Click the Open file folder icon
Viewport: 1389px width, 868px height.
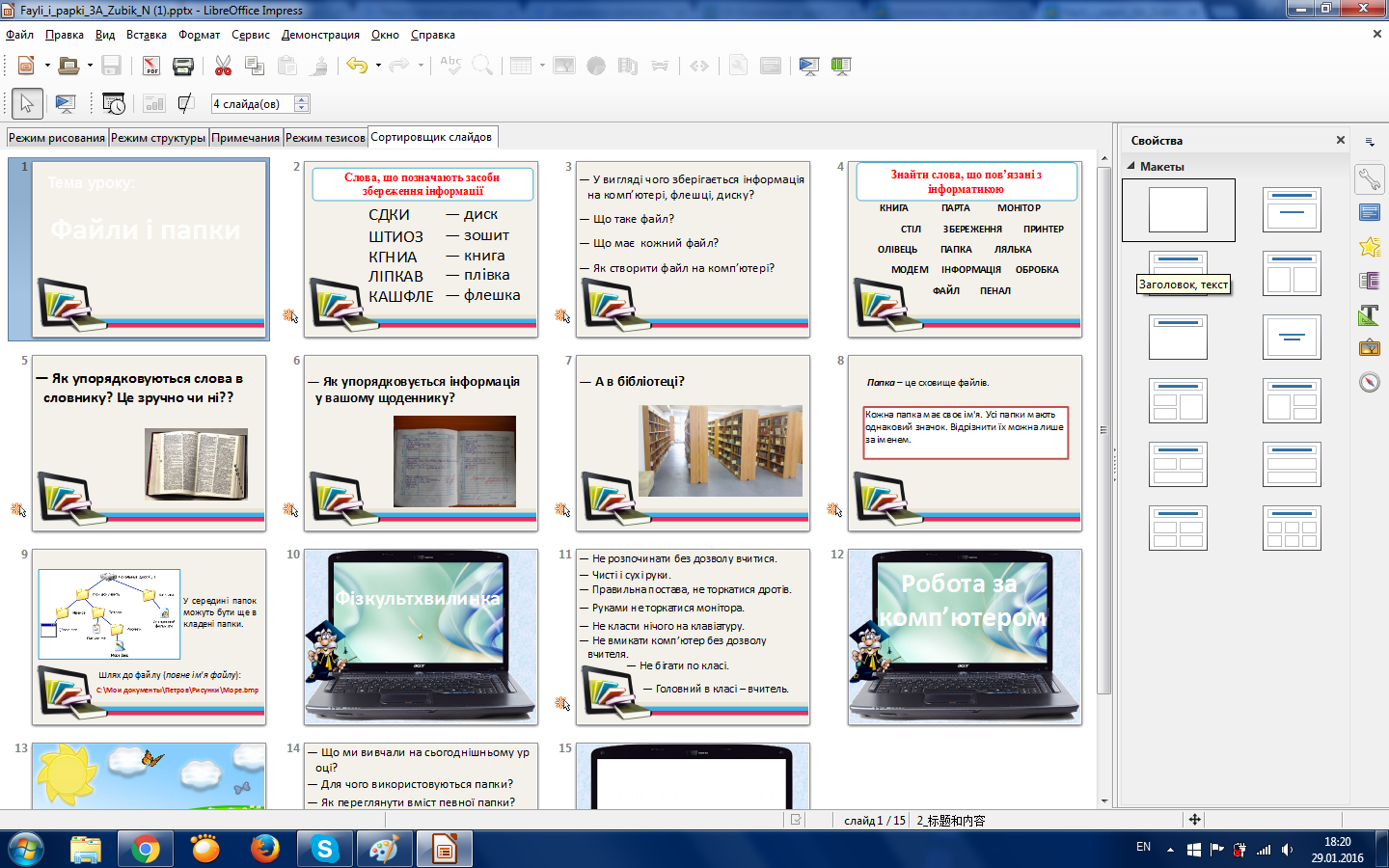point(68,66)
